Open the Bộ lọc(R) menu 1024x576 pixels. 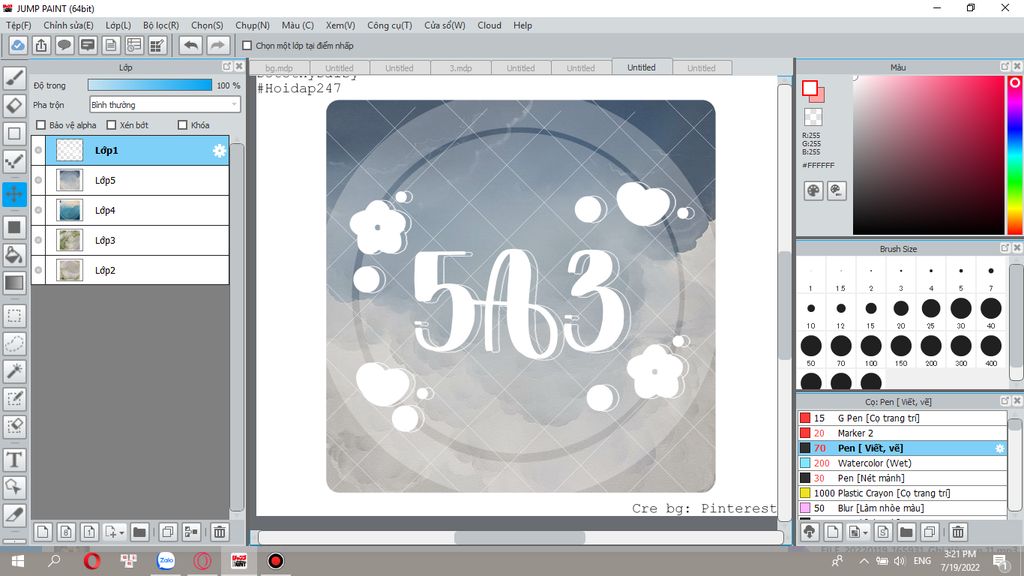(161, 25)
